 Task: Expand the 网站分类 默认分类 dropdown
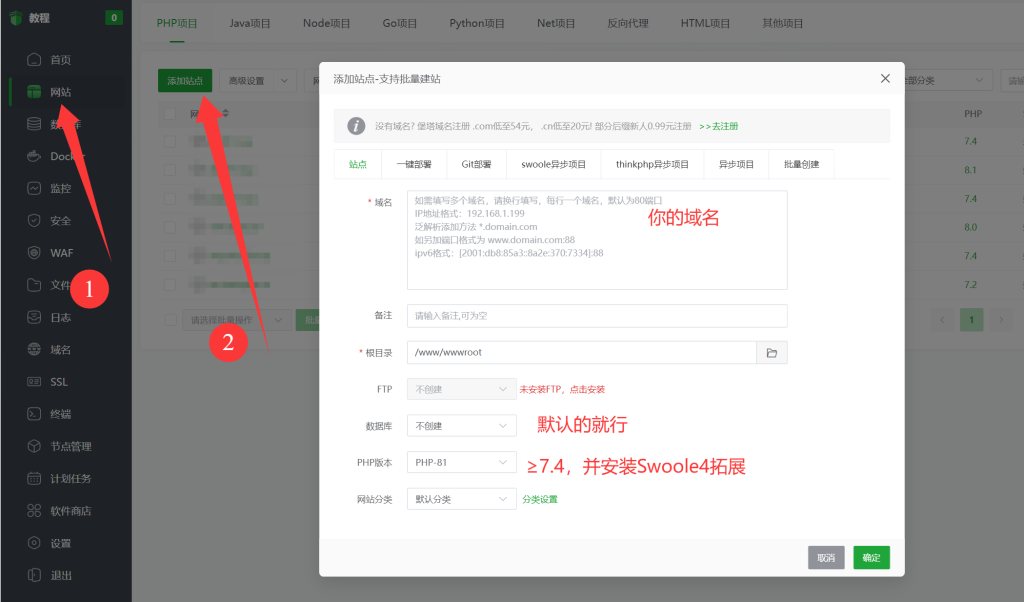[462, 499]
